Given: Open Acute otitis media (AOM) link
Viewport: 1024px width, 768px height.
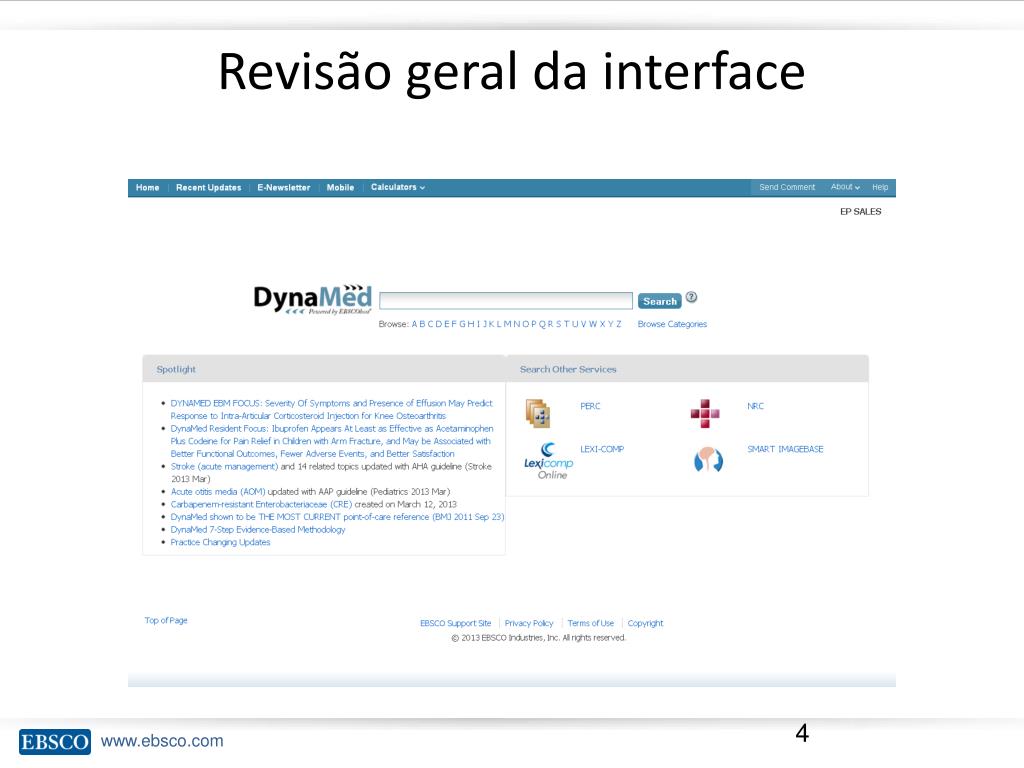Looking at the screenshot, I should tap(217, 492).
